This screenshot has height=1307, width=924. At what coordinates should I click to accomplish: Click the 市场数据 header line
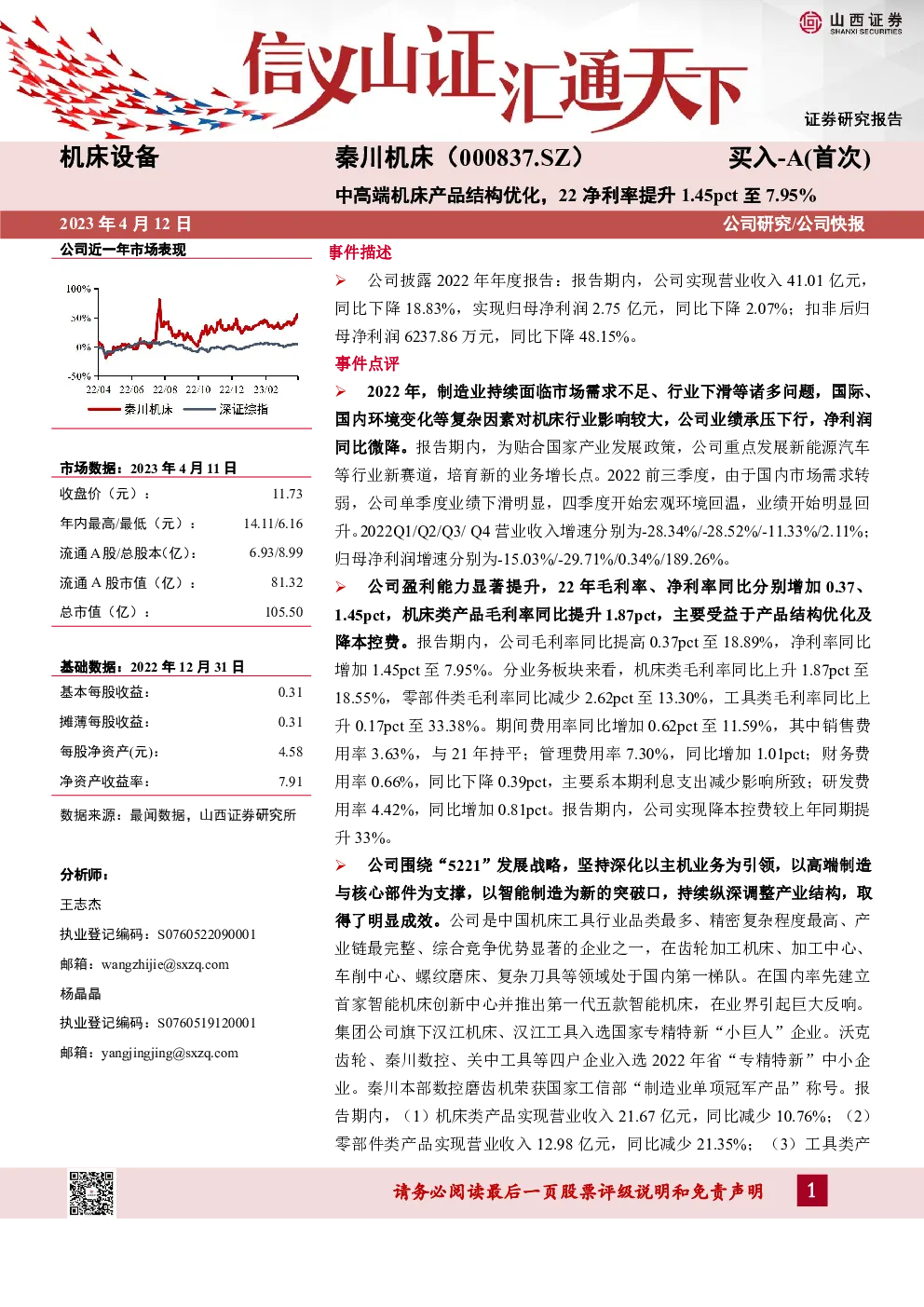click(x=148, y=468)
